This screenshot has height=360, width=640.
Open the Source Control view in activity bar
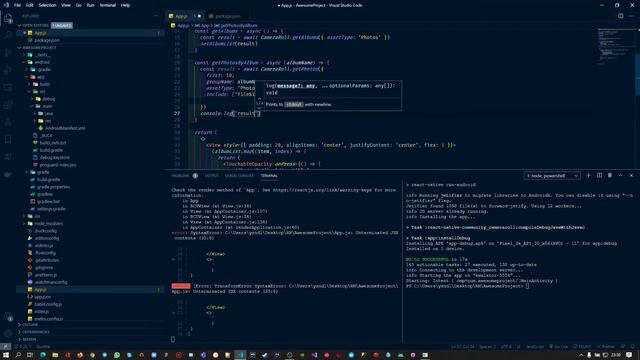[8, 53]
